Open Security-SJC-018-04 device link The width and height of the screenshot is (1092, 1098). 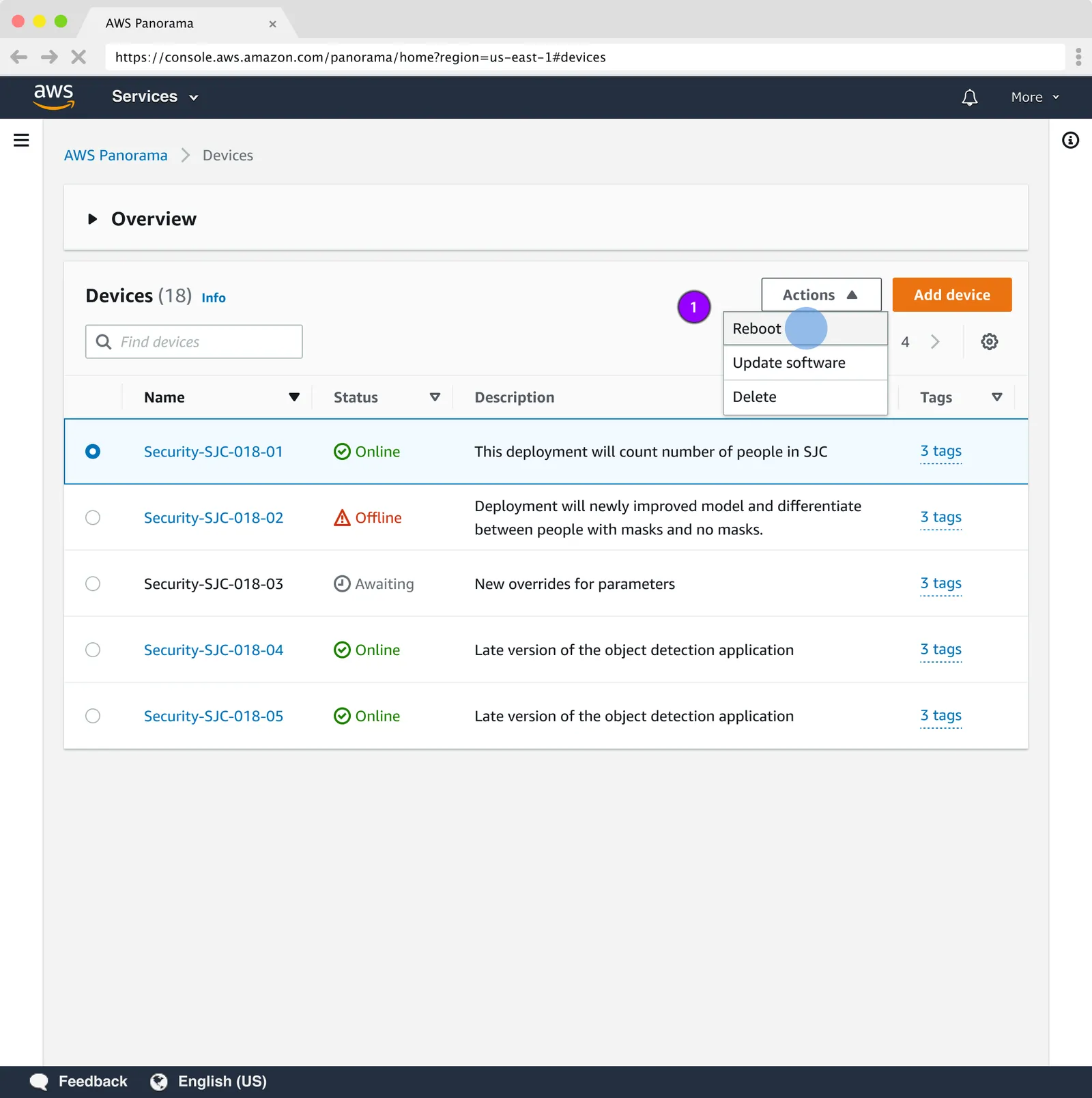pyautogui.click(x=214, y=650)
